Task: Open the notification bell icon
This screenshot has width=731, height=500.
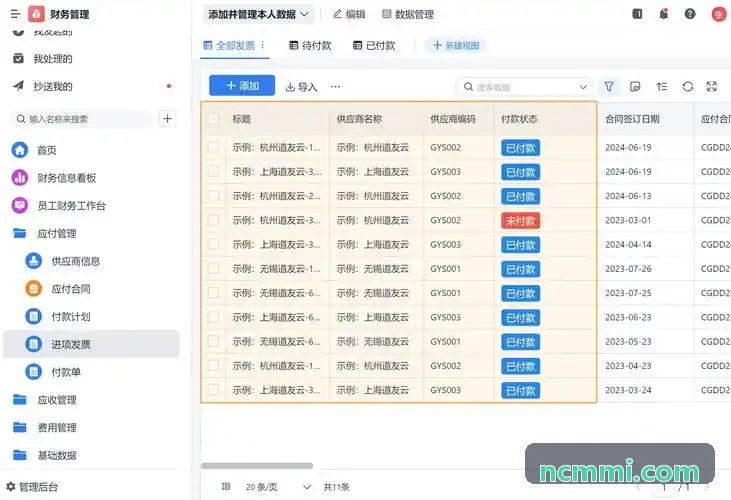Action: 663,14
